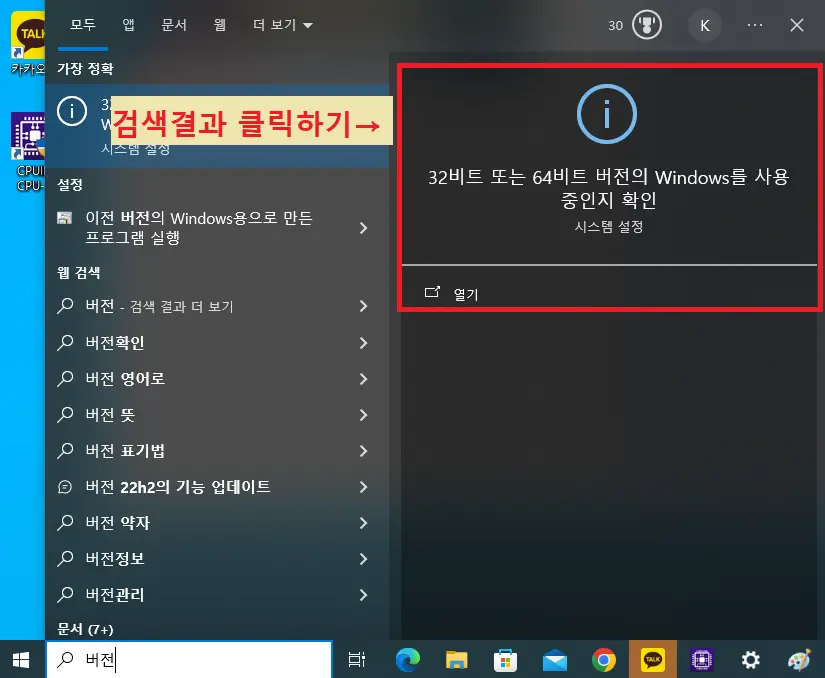The height and width of the screenshot is (678, 825).
Task: Launch Google Chrome from the taskbar
Action: (x=604, y=660)
